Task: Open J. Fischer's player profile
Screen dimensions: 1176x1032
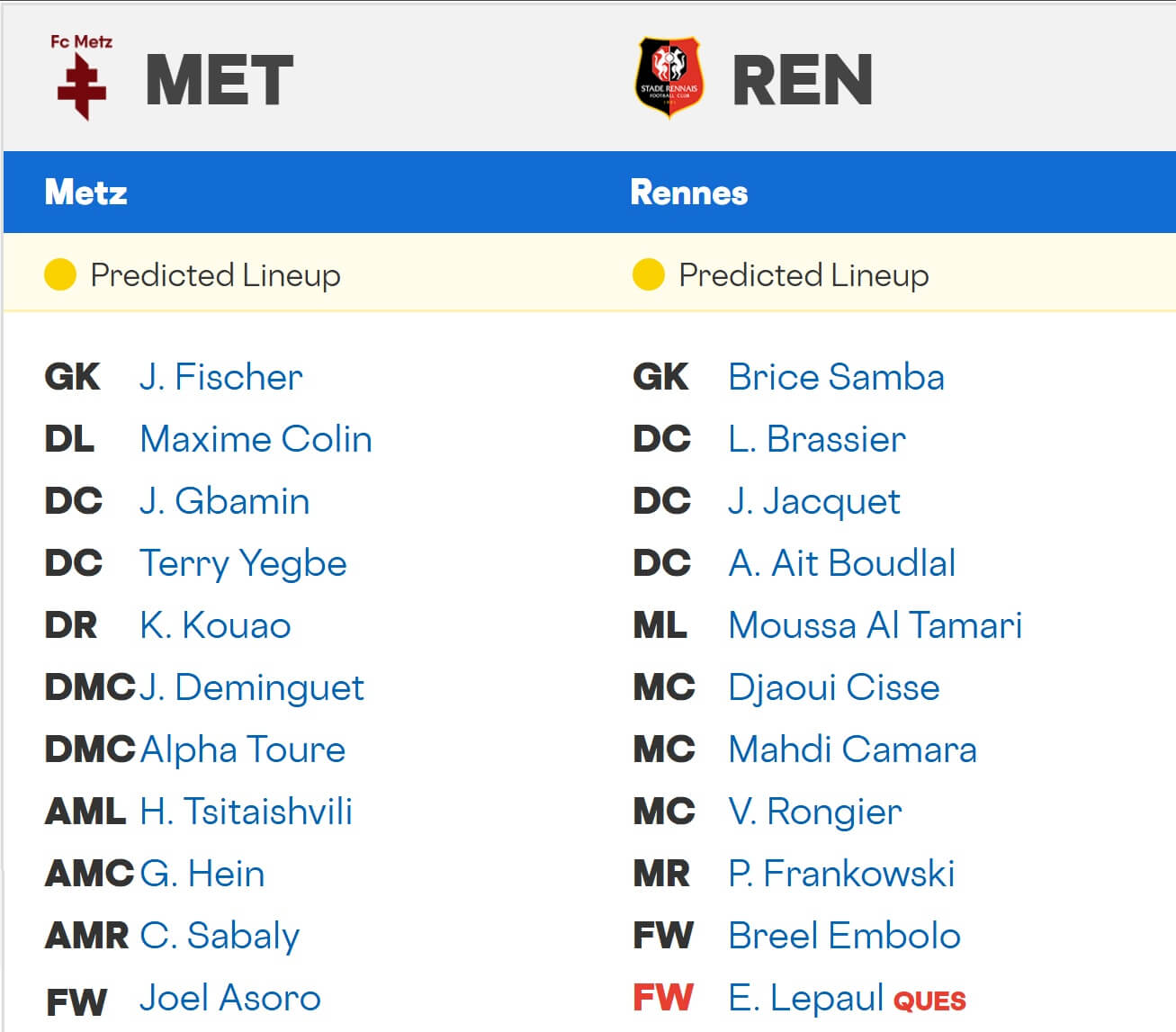Action: pos(220,377)
